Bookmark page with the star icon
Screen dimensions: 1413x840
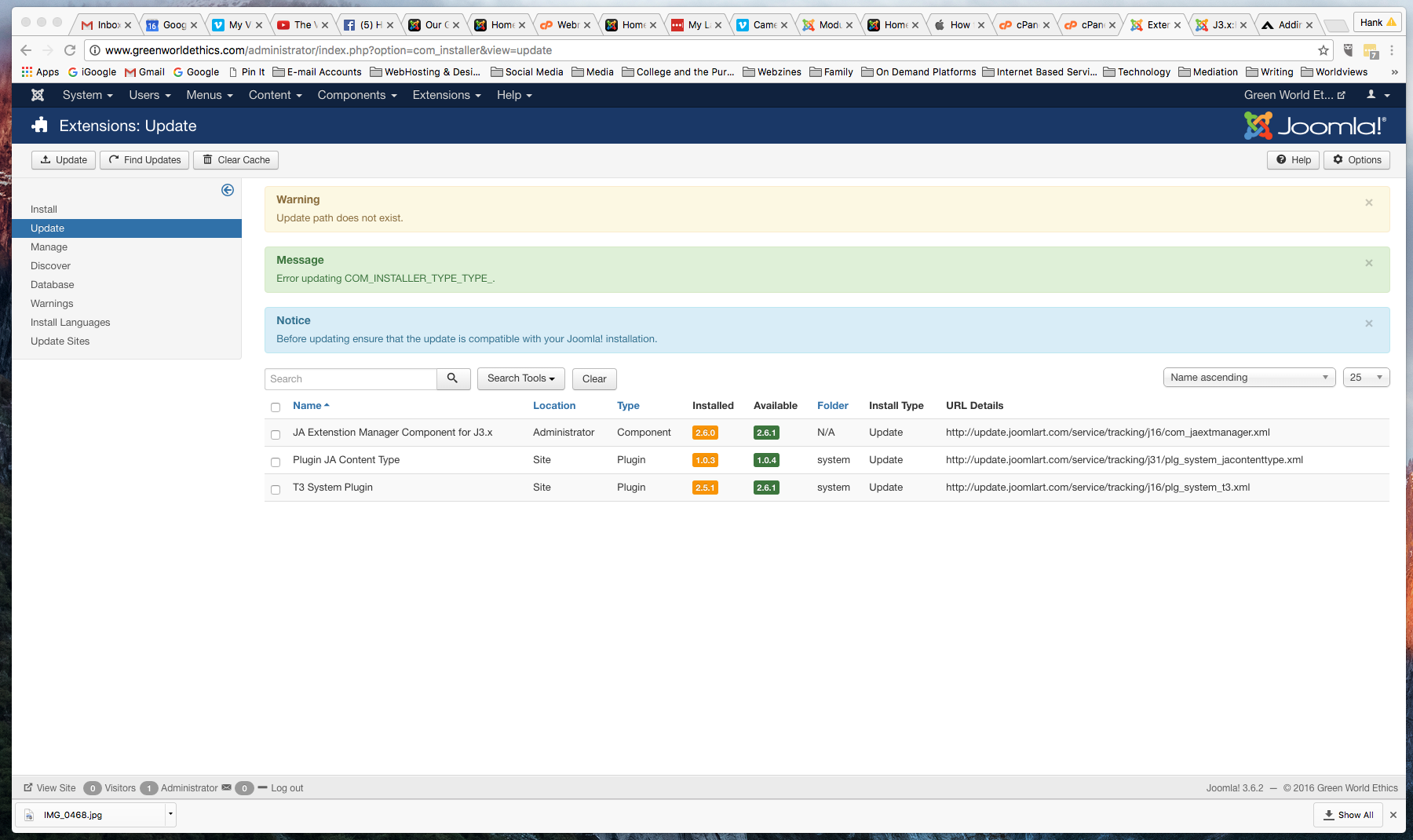click(1324, 50)
